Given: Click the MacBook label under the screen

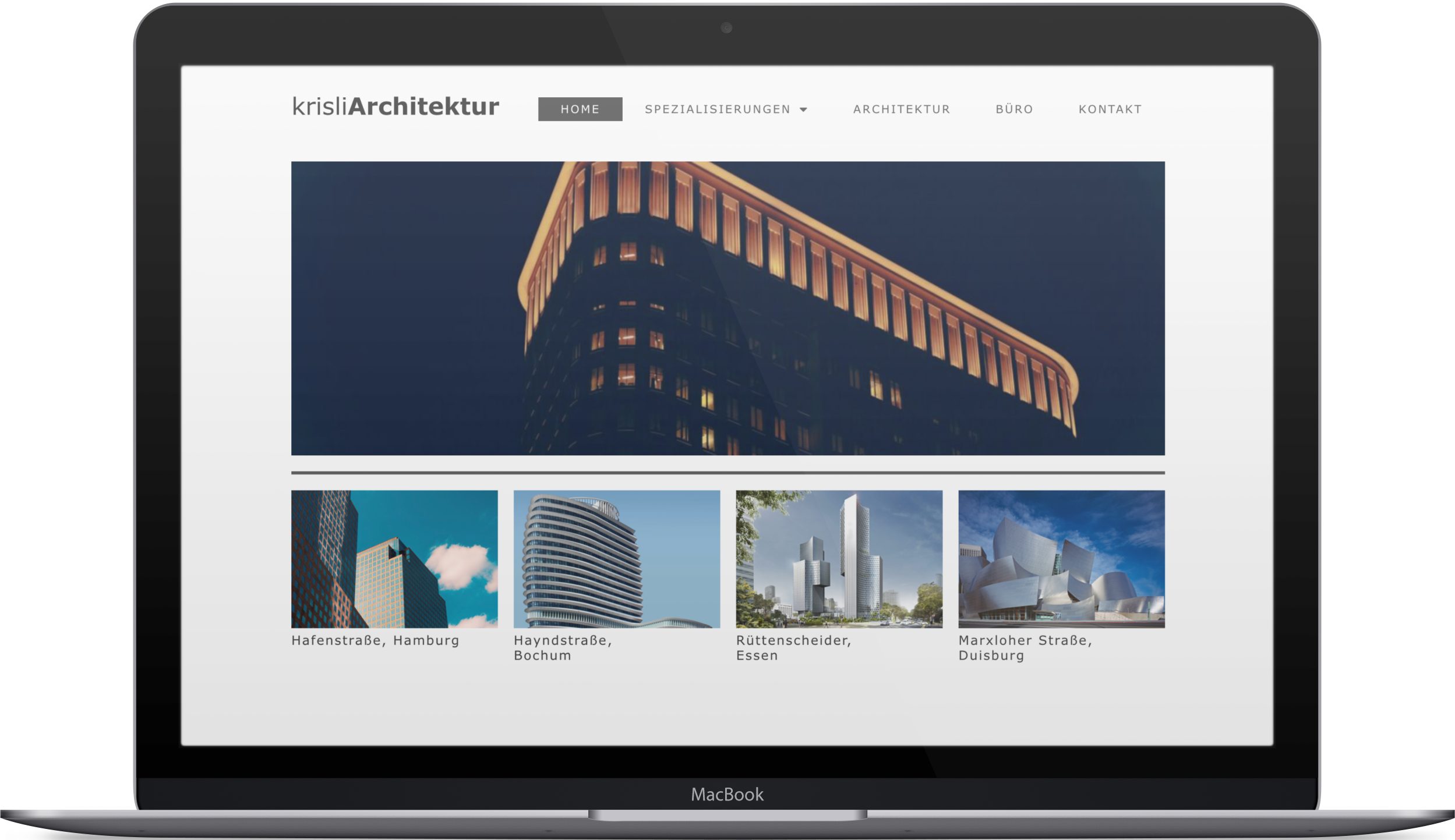Looking at the screenshot, I should coord(727,795).
